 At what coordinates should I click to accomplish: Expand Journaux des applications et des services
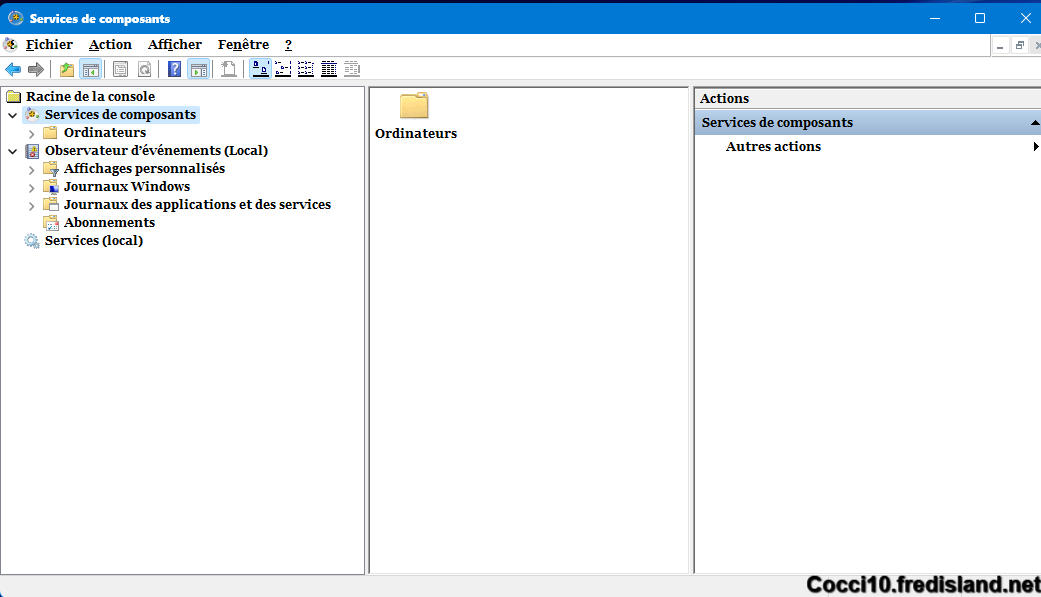pyautogui.click(x=31, y=205)
